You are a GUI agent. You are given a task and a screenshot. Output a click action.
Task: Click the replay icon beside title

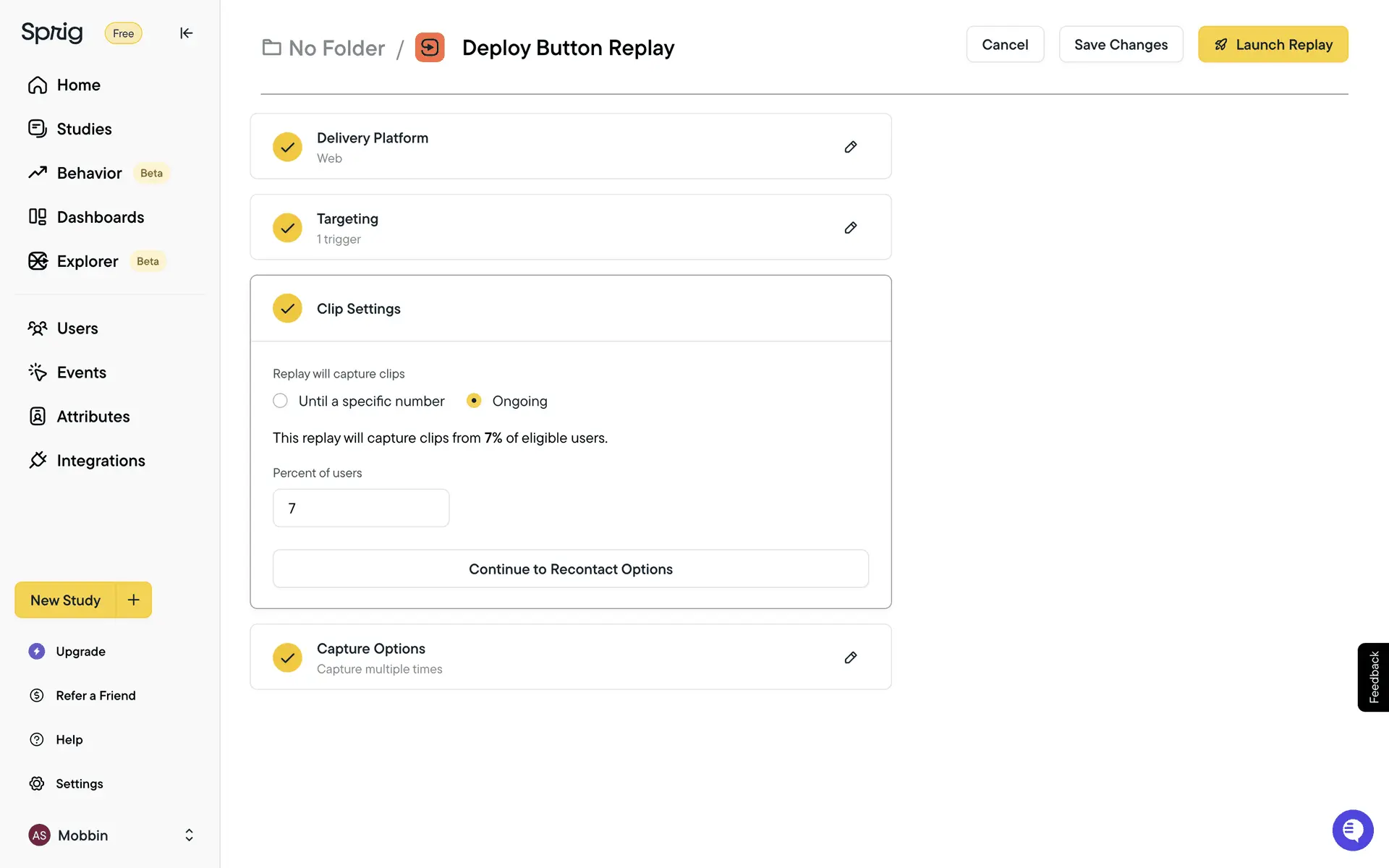click(x=430, y=48)
